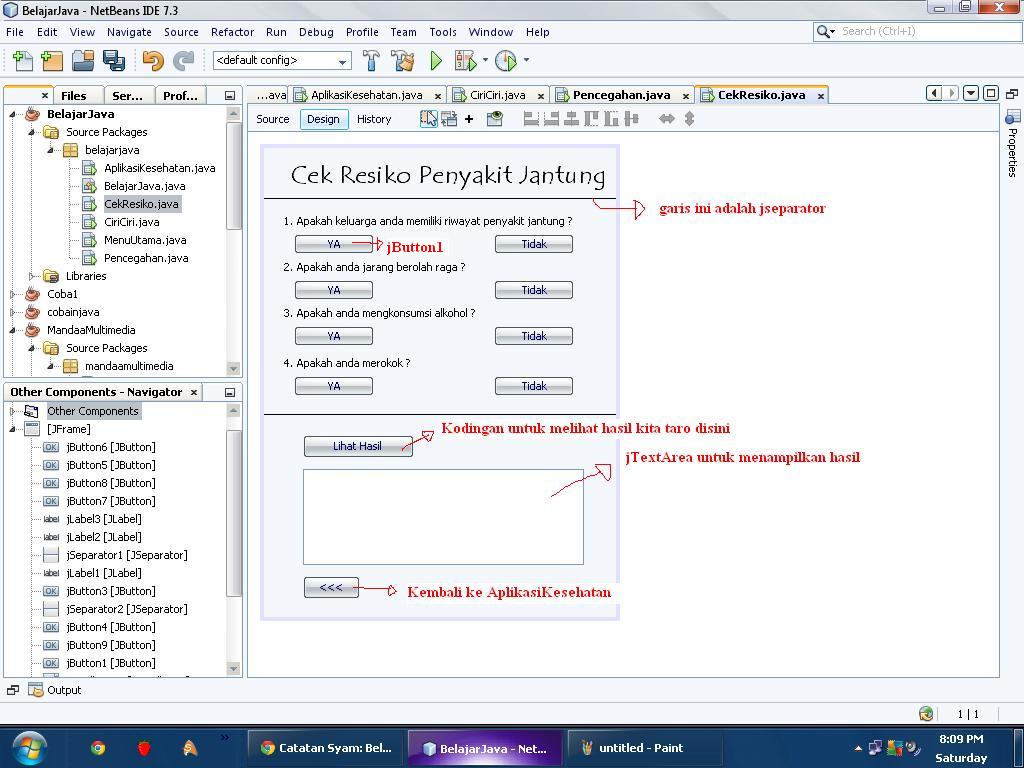Image resolution: width=1024 pixels, height=768 pixels.
Task: Open Profile Project dropdown arrow
Action: (526, 60)
